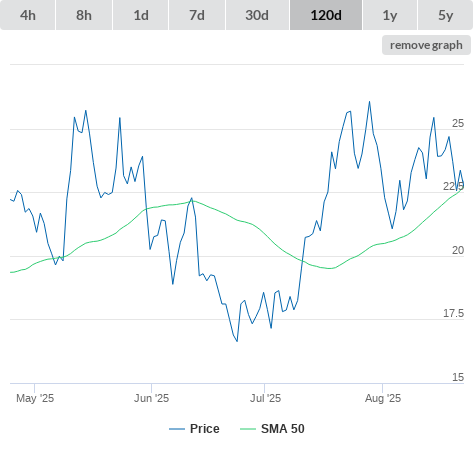
Task: Open the 1y time range
Action: coord(390,15)
